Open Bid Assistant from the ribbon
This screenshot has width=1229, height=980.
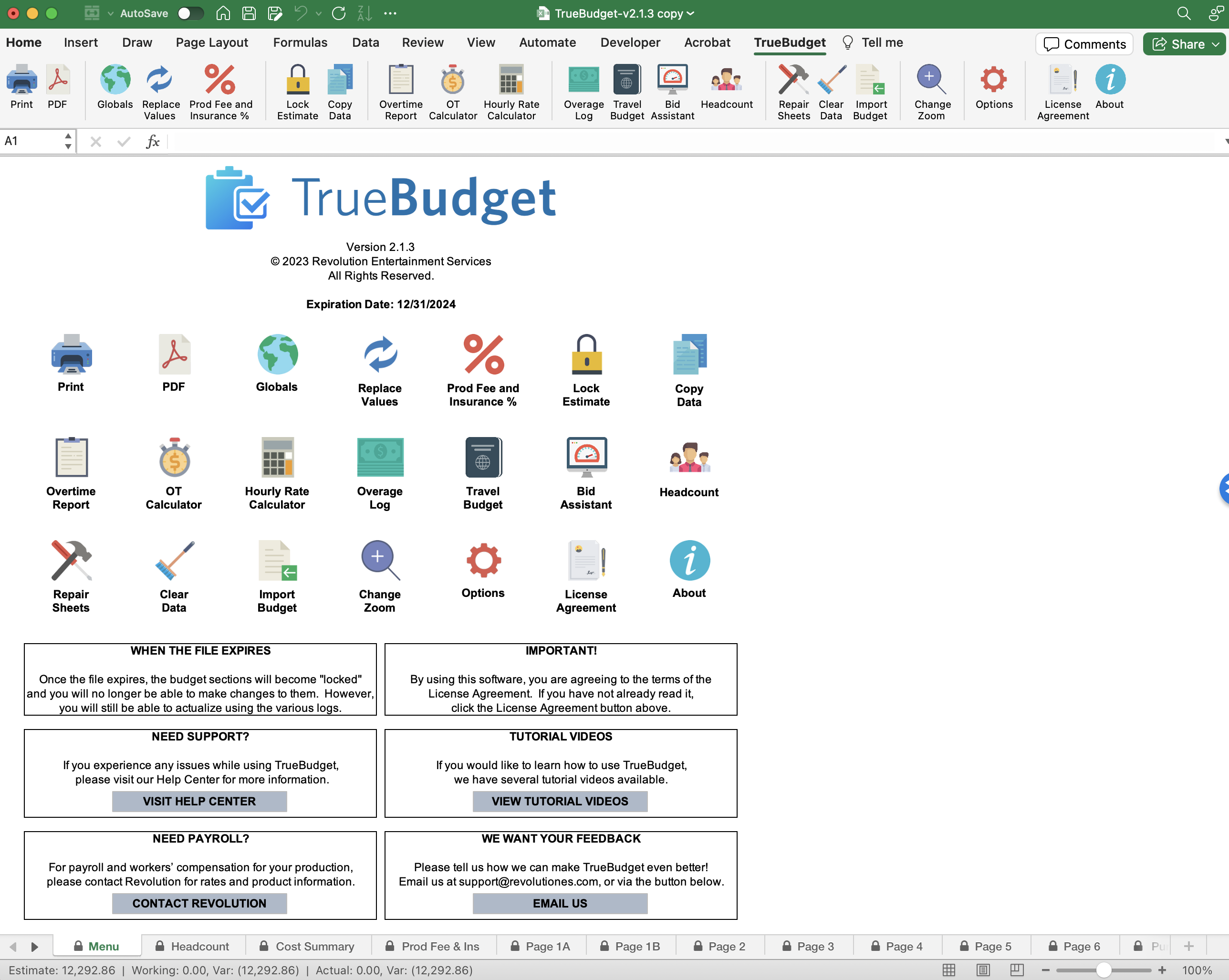673,93
